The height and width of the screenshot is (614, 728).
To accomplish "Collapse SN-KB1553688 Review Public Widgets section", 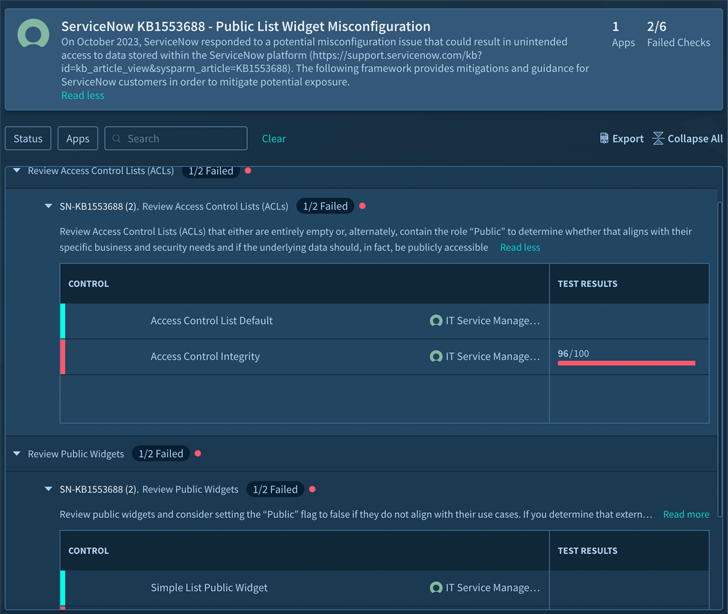I will pos(48,489).
